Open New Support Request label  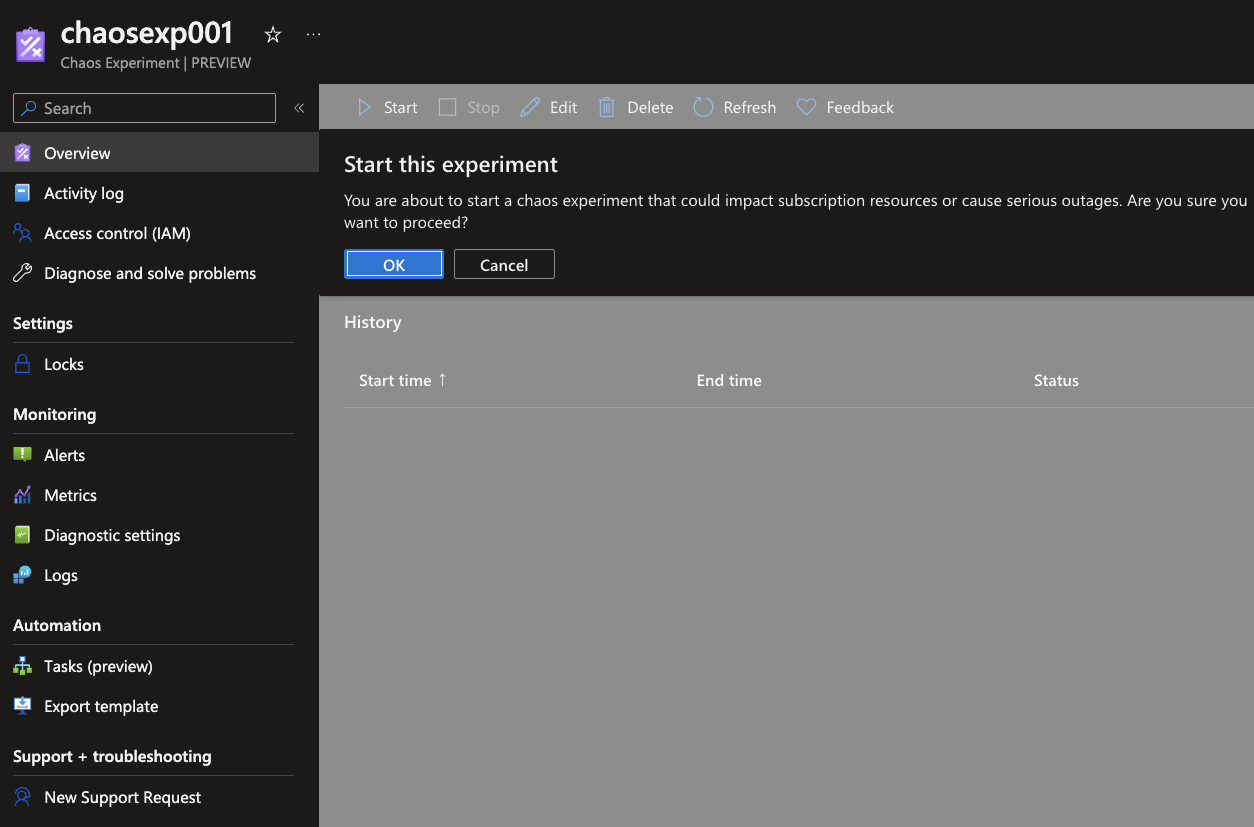click(122, 797)
